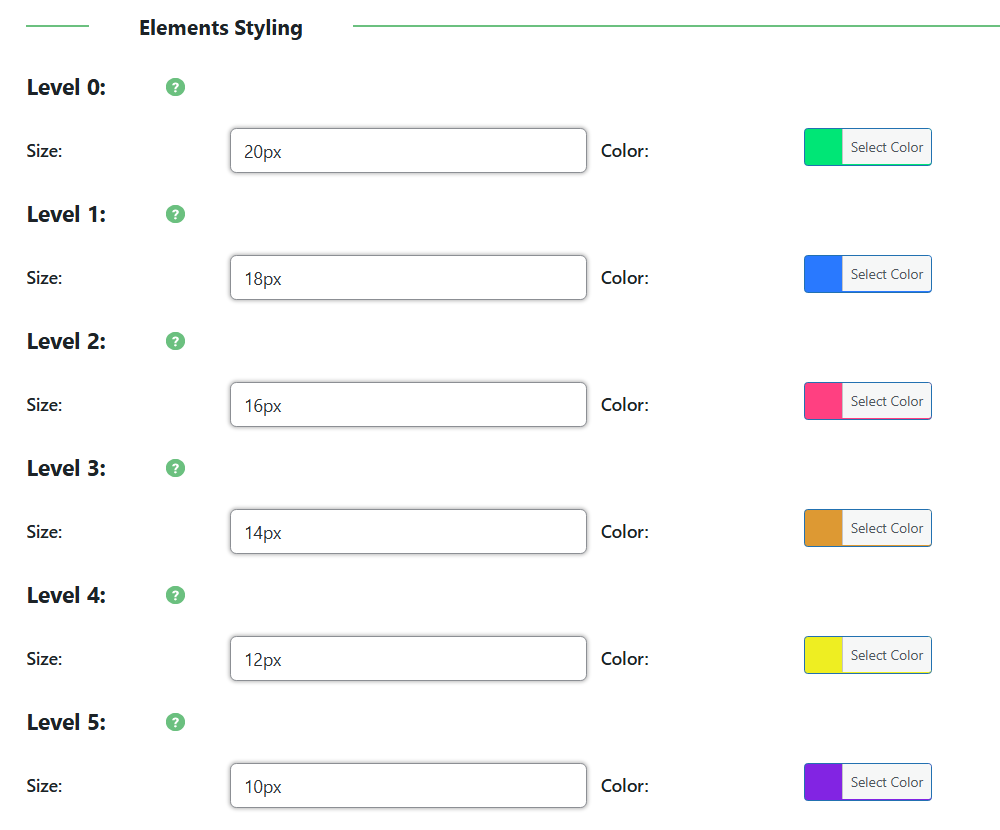Click the Size: label under Level 0
This screenshot has height=830, width=1000.
pos(44,151)
